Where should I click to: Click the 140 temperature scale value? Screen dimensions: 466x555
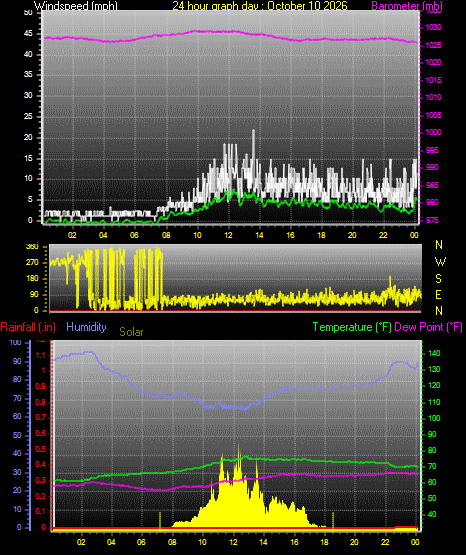[x=434, y=353]
